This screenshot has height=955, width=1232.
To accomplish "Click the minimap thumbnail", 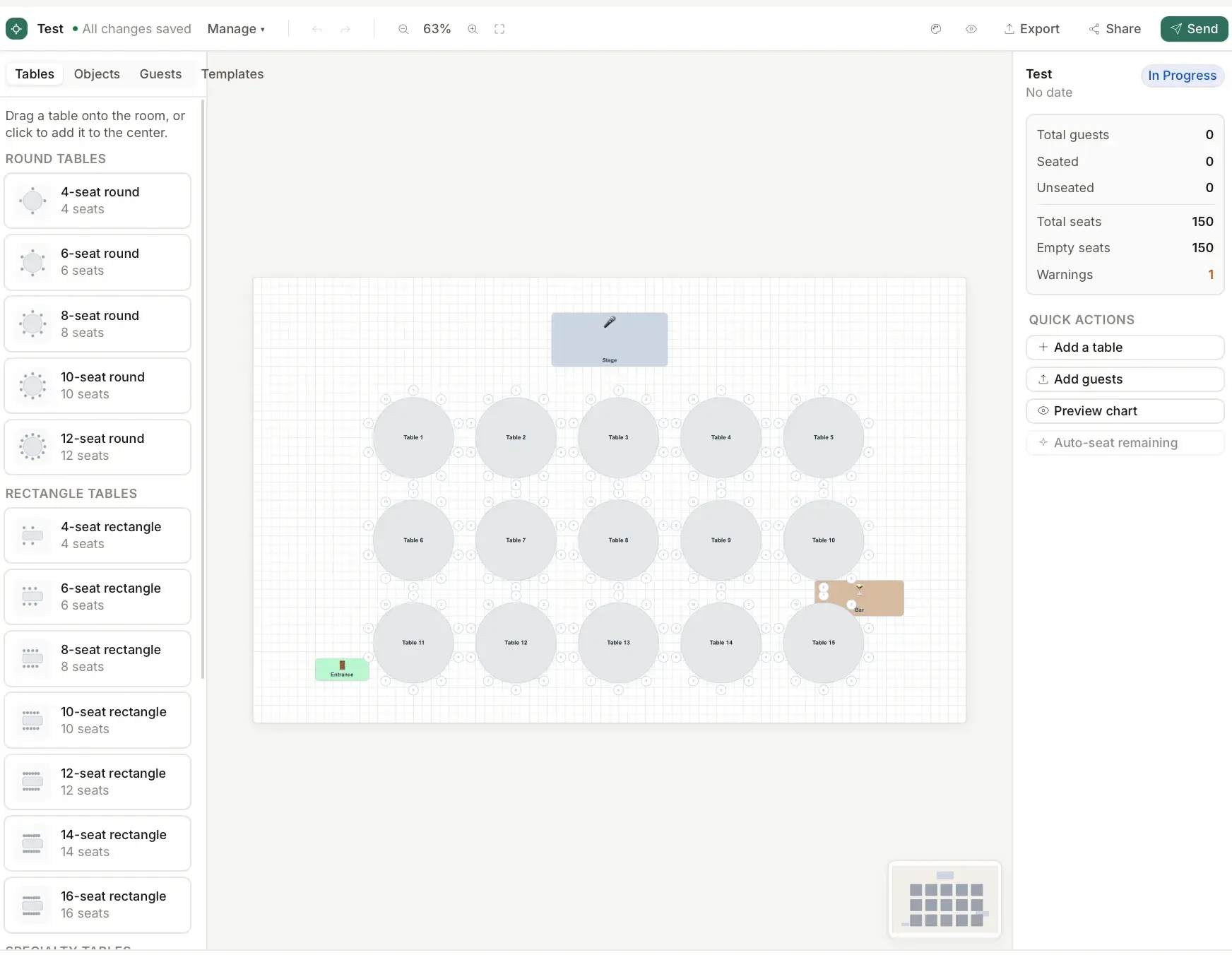I will coord(945,898).
